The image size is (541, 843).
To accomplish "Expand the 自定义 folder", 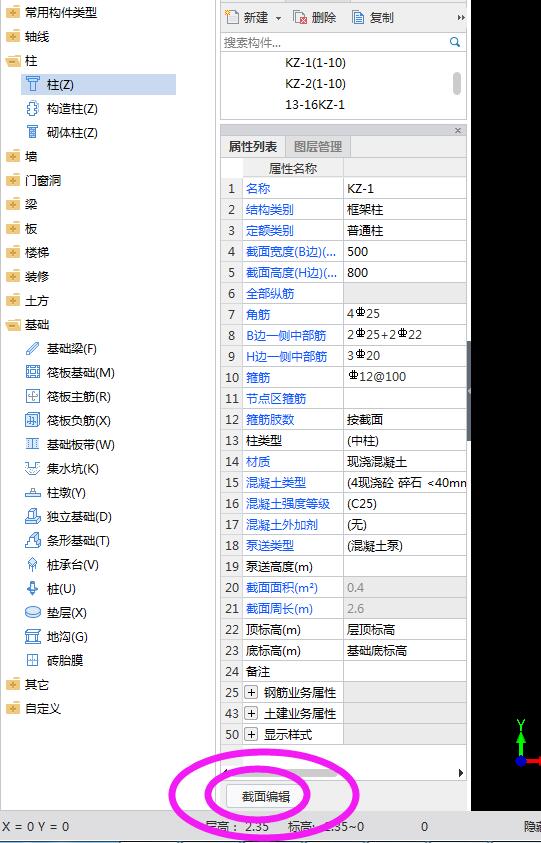I will 13,709.
